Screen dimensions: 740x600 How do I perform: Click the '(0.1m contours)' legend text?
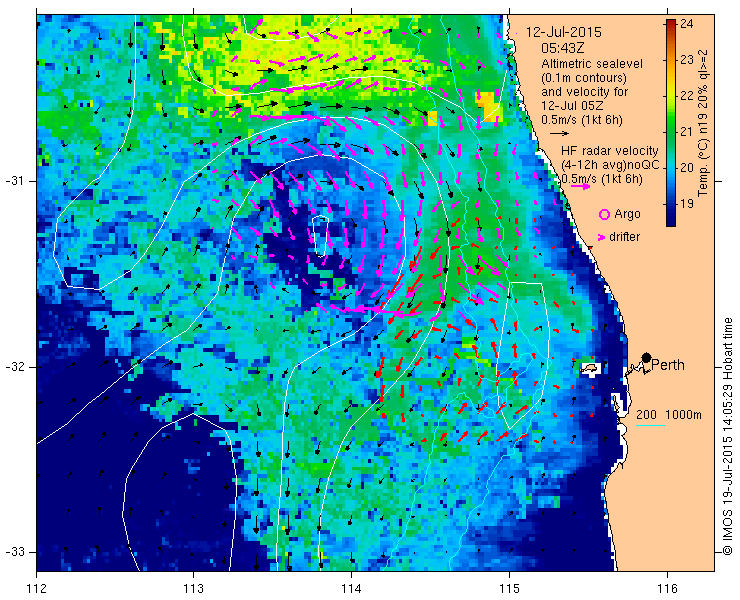point(584,78)
